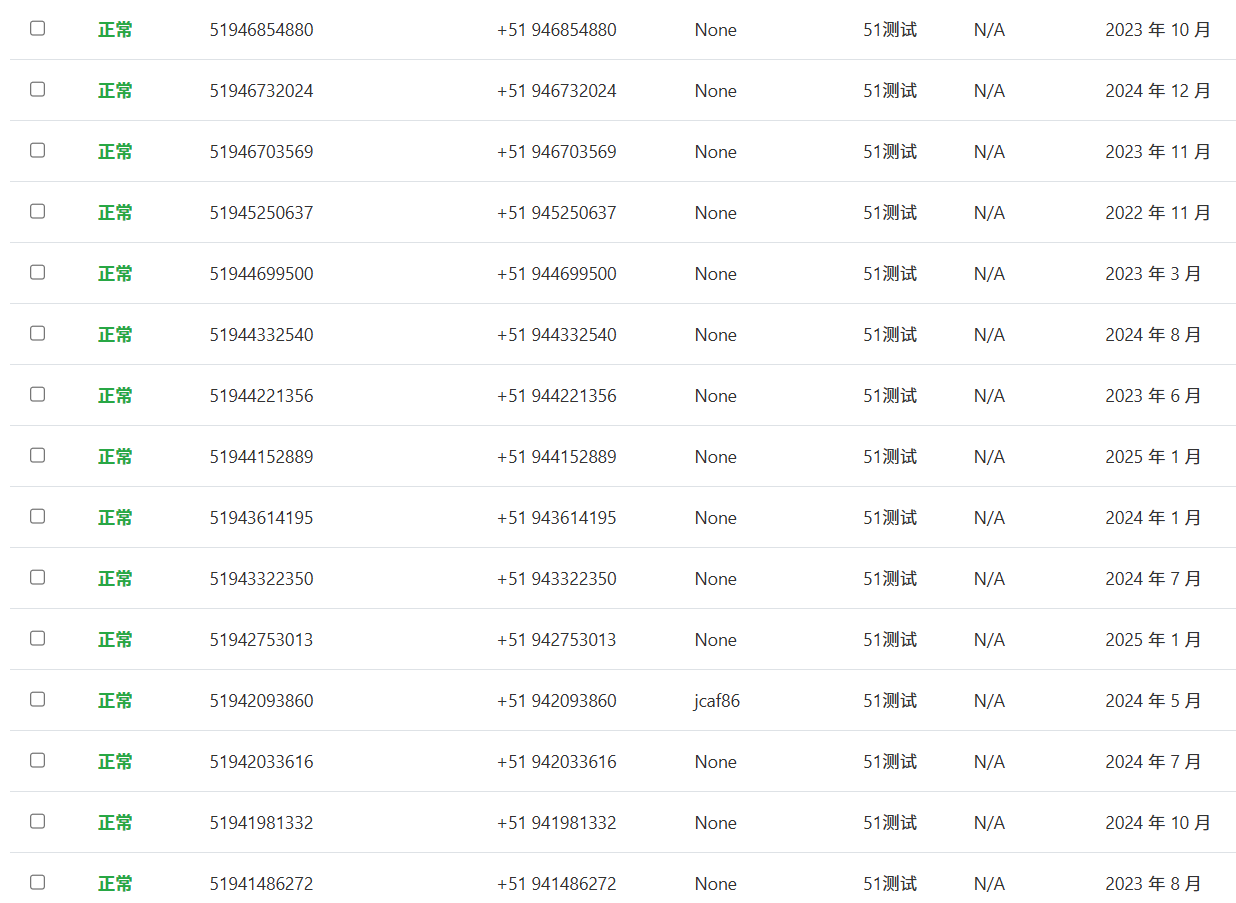Screen dimensions: 1236x903
Task: Click the phone number +51 942753013
Action: coord(556,640)
